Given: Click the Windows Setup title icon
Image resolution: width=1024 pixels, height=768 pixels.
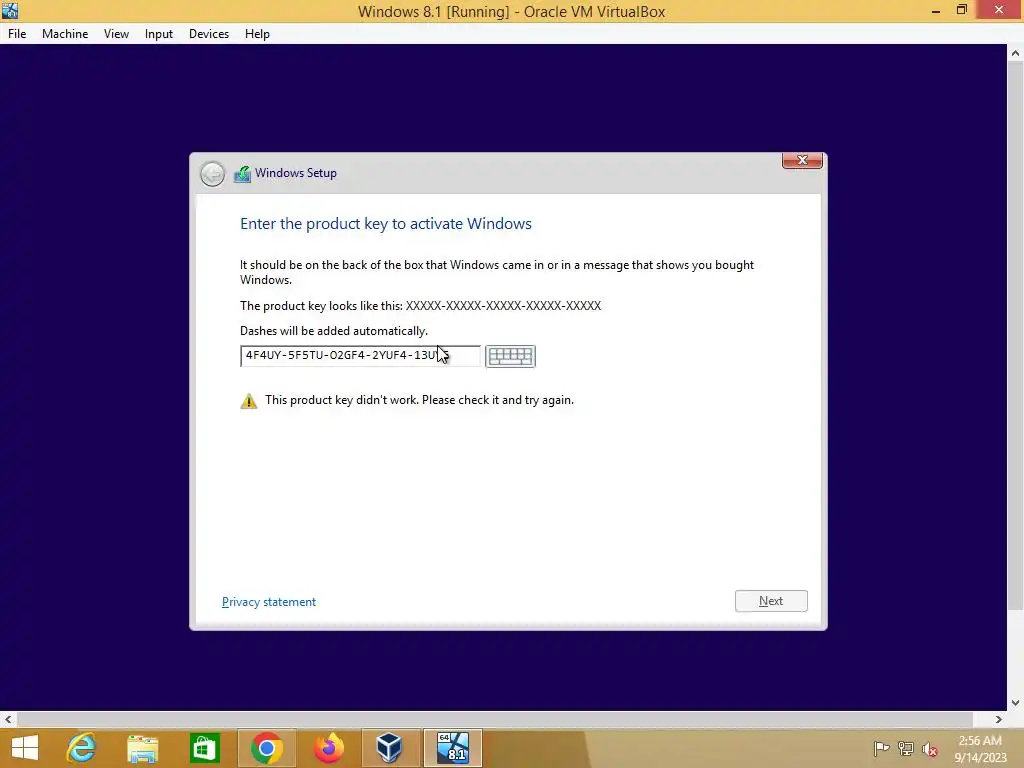Looking at the screenshot, I should 242,174.
